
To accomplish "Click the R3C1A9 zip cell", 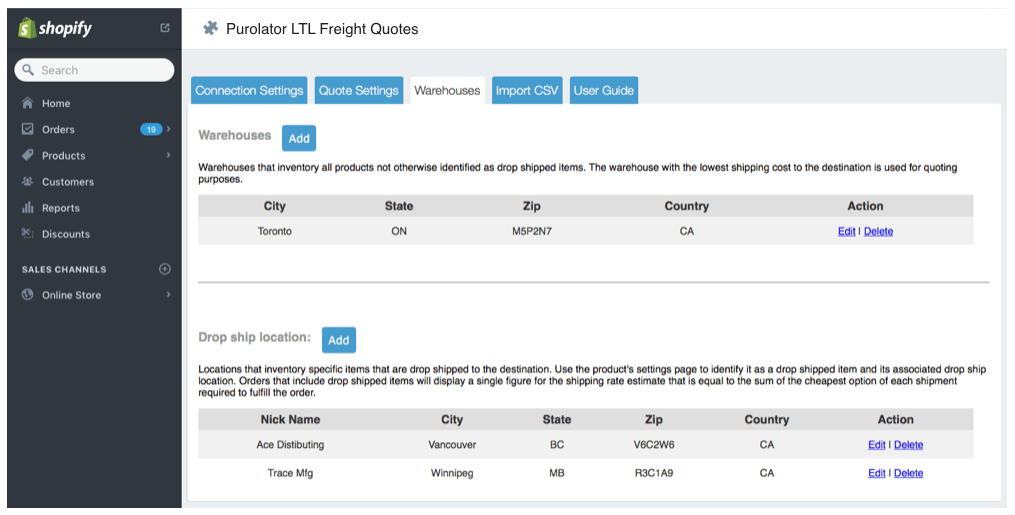I will (654, 473).
